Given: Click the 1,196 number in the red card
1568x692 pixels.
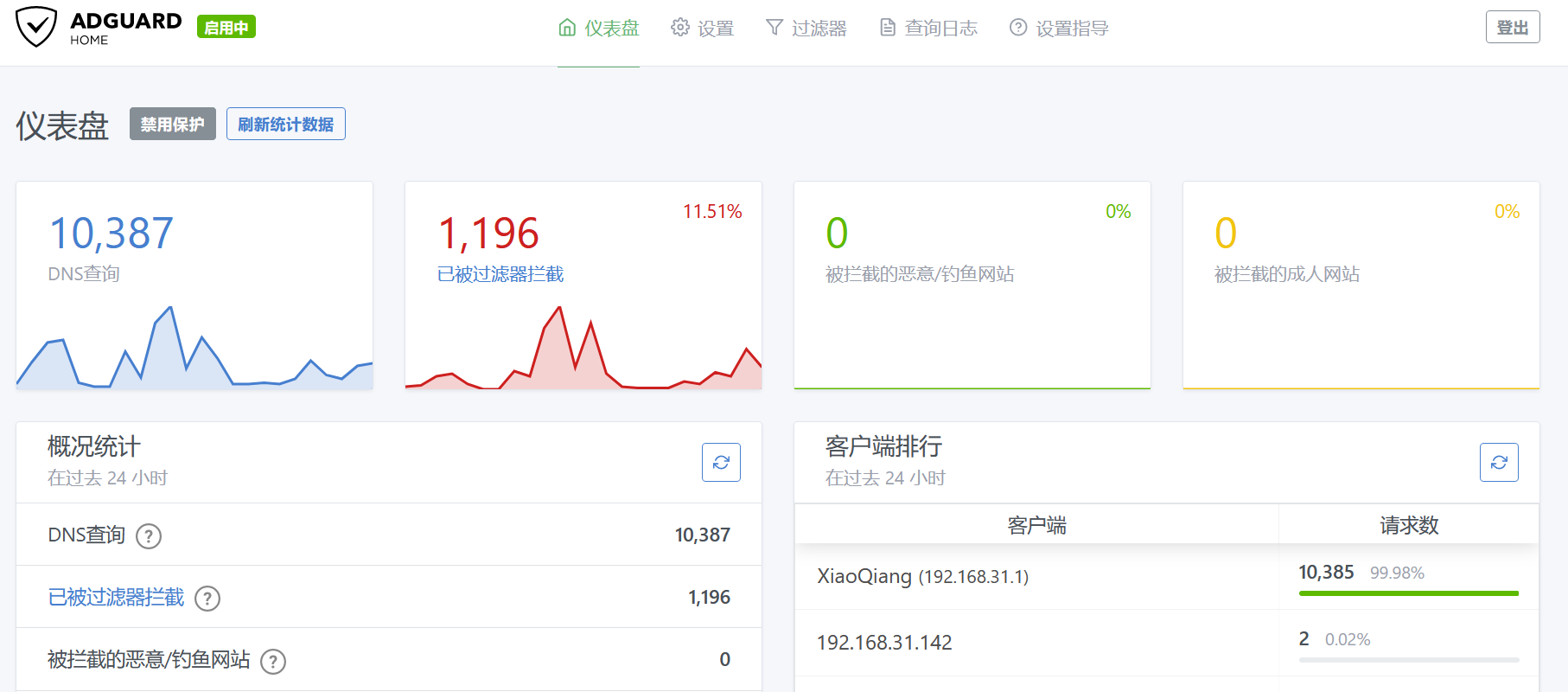Looking at the screenshot, I should 488,234.
